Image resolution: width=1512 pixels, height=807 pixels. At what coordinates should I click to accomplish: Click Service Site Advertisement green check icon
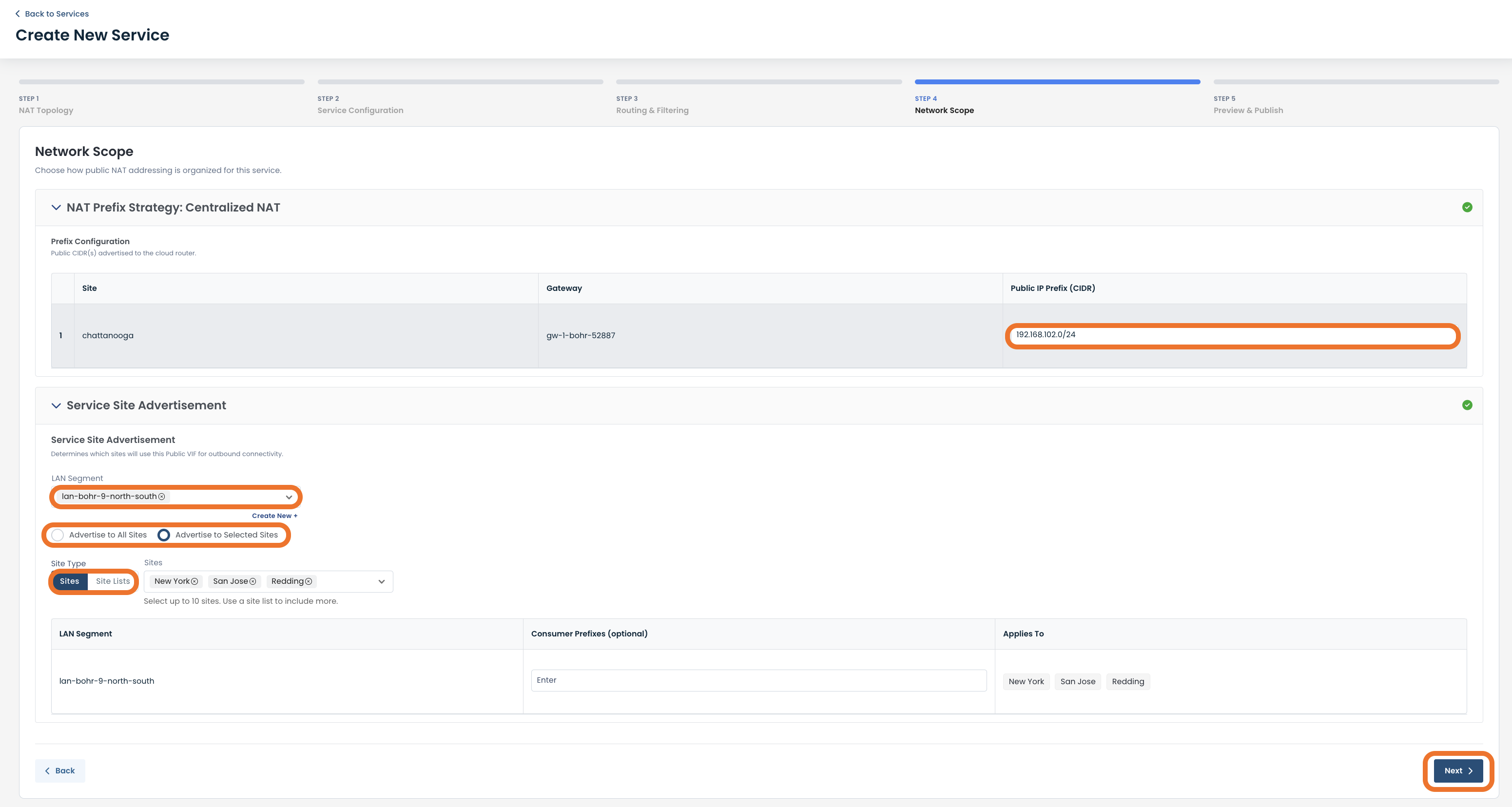pos(1467,405)
